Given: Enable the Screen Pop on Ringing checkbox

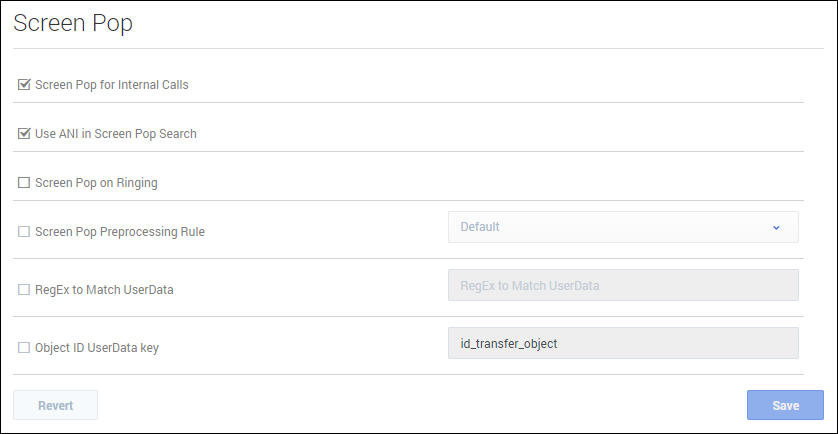Looking at the screenshot, I should point(24,183).
